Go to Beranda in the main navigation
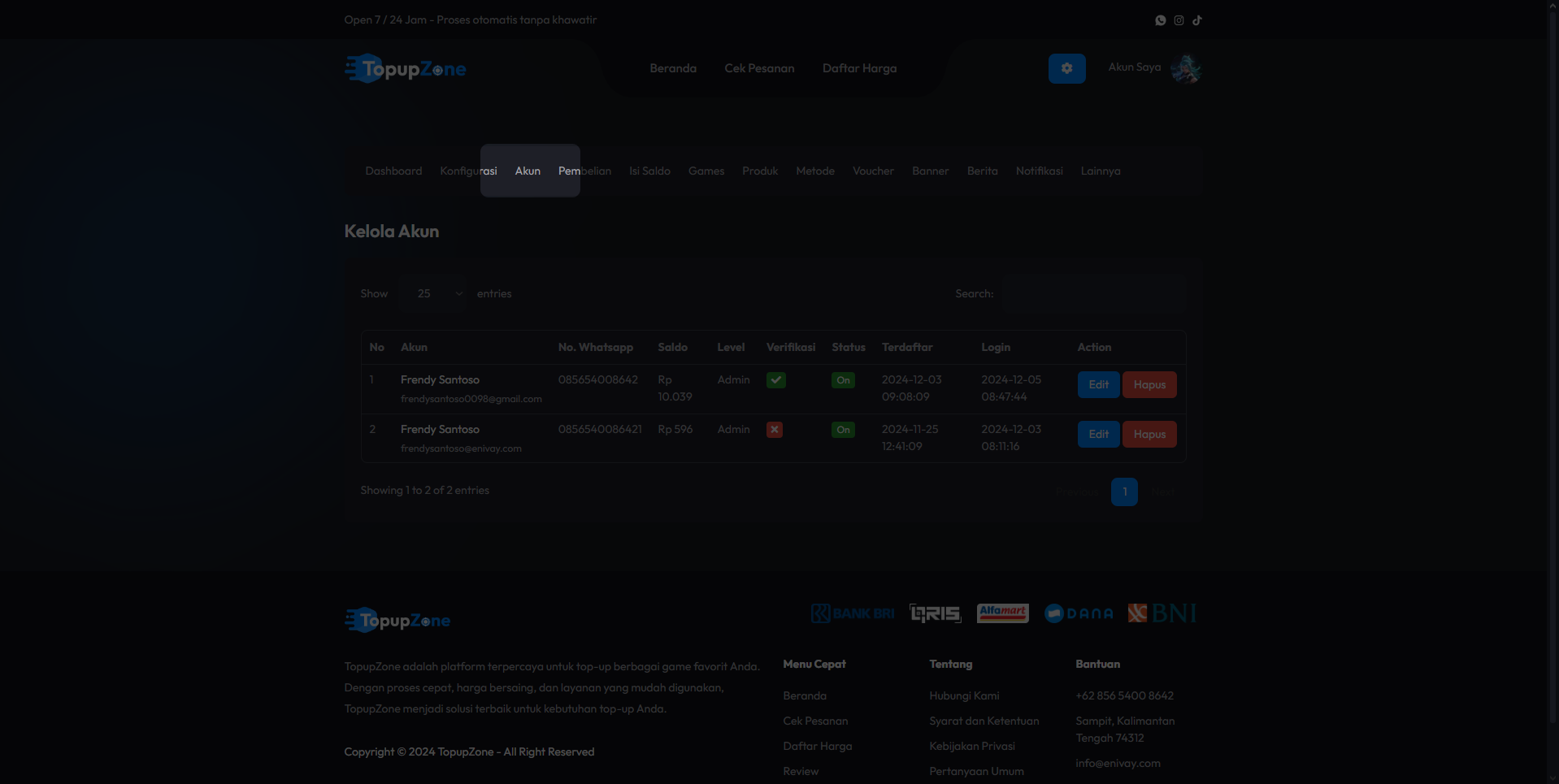This screenshot has height=784, width=1559. (x=673, y=68)
